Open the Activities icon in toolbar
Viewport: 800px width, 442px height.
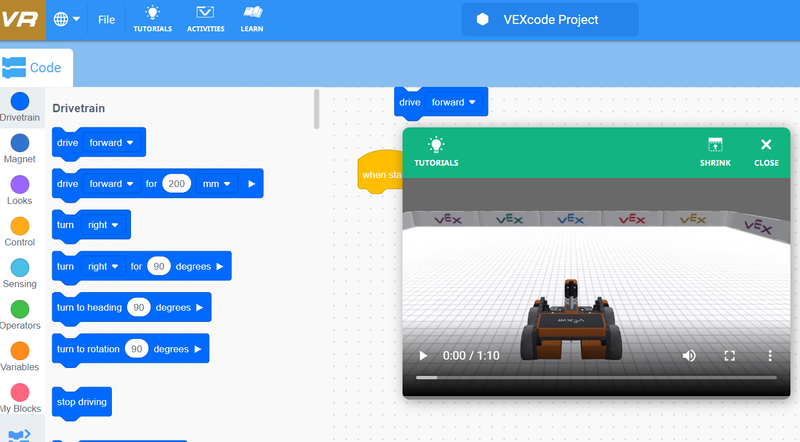[x=205, y=19]
